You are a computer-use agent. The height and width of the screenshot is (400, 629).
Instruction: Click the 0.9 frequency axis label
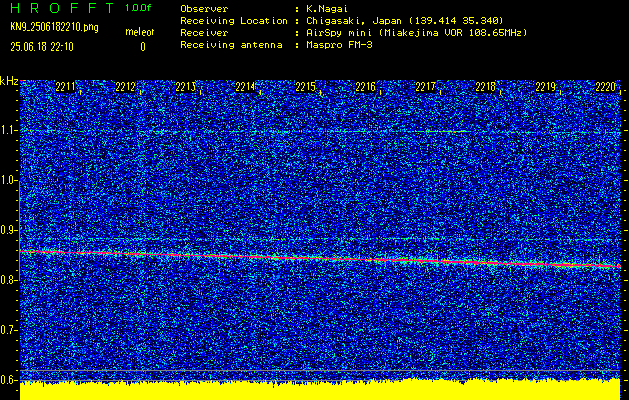point(8,230)
